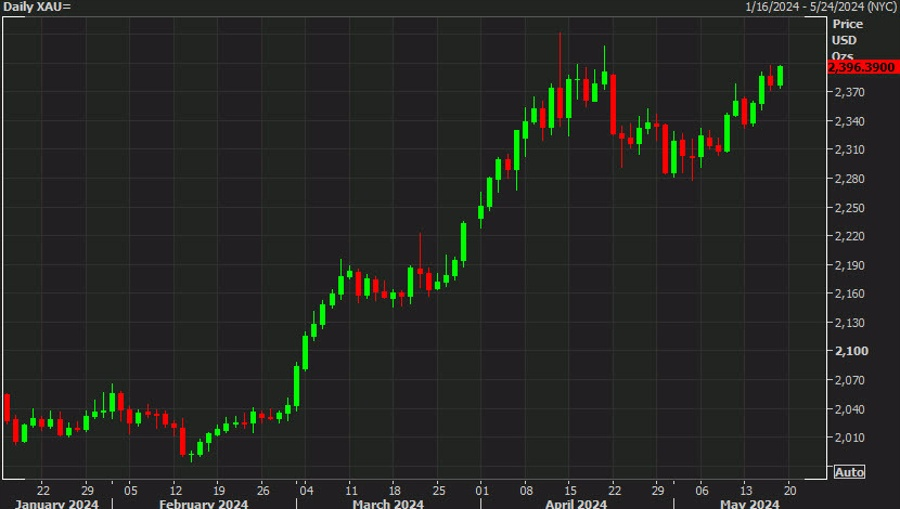Click the 13 date tick under May

746,490
